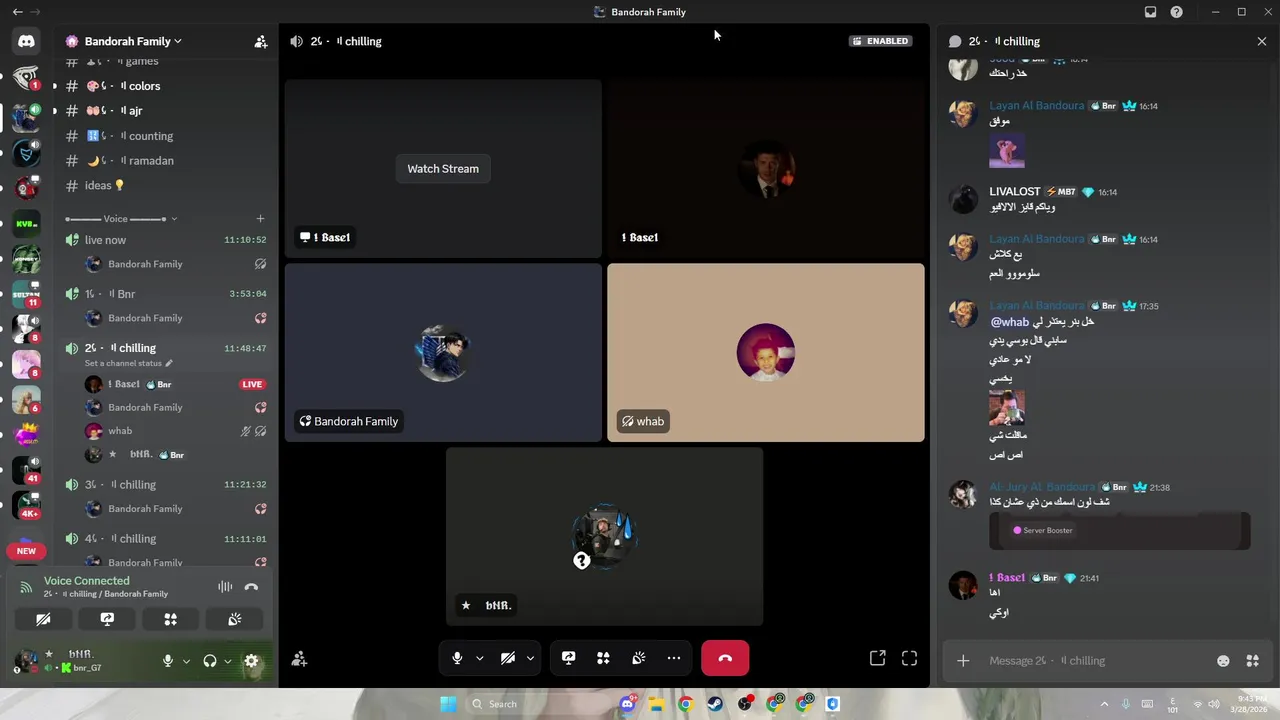Toggle microphone in the call control bar
The width and height of the screenshot is (1280, 720).
point(457,658)
